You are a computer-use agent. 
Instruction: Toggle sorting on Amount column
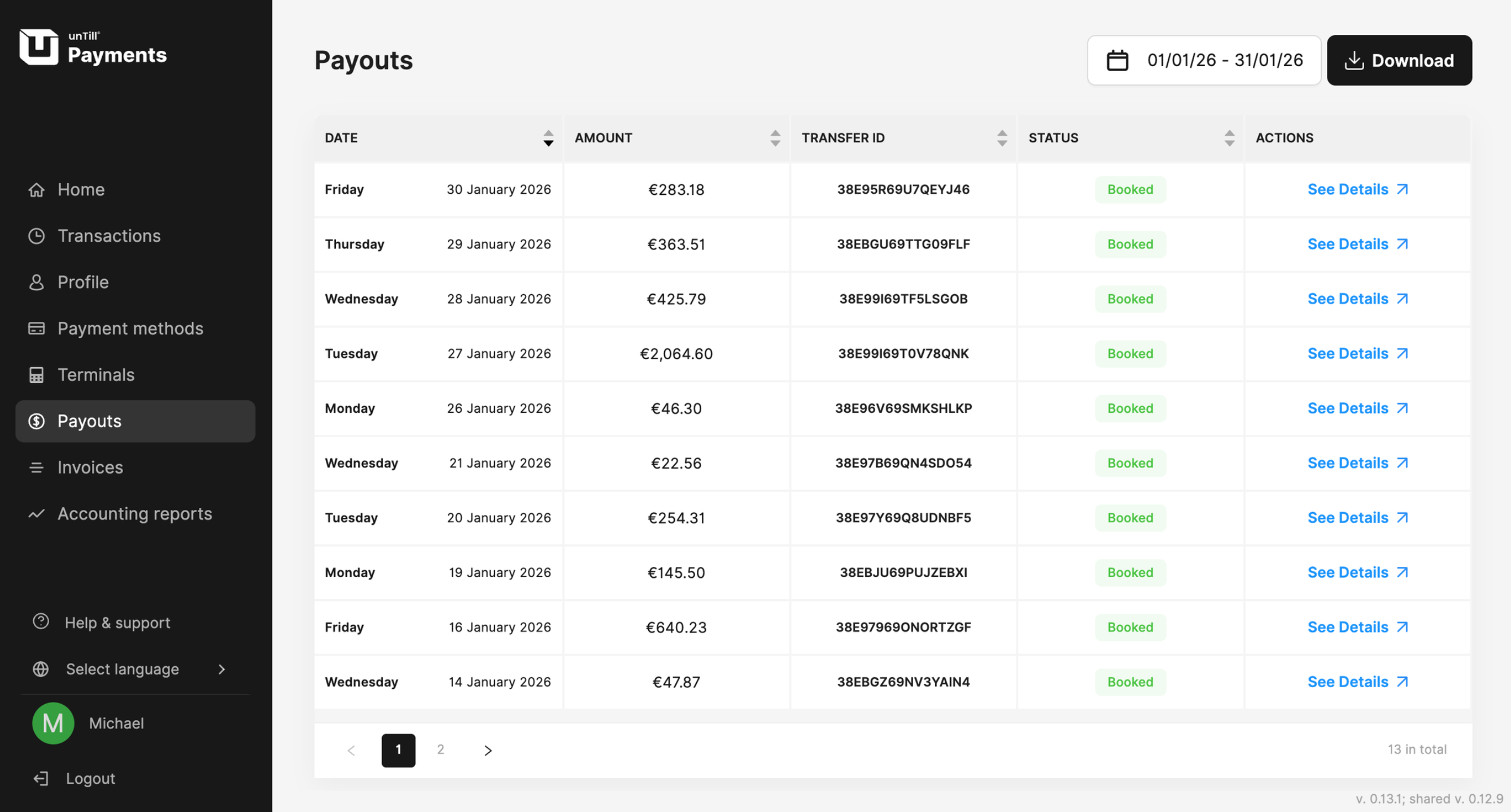point(775,138)
